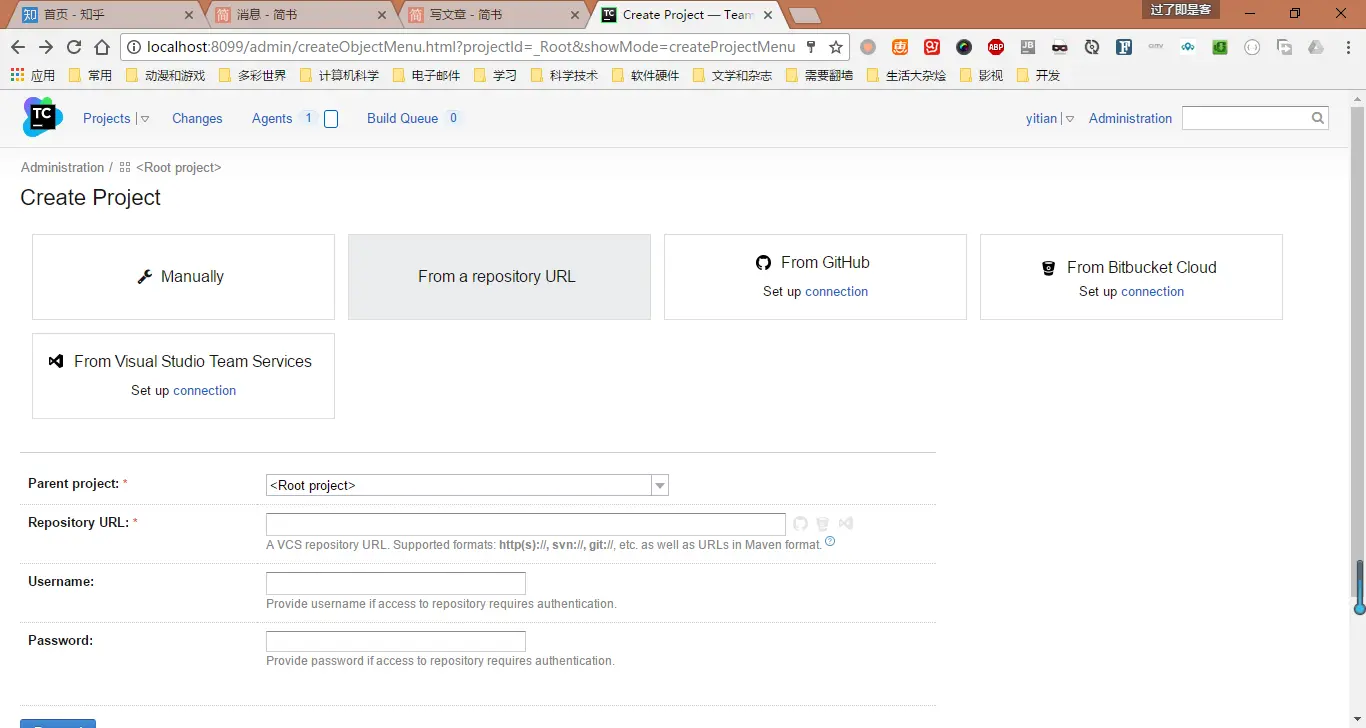The height and width of the screenshot is (728, 1366).
Task: Open the browser home page icon
Action: (102, 47)
